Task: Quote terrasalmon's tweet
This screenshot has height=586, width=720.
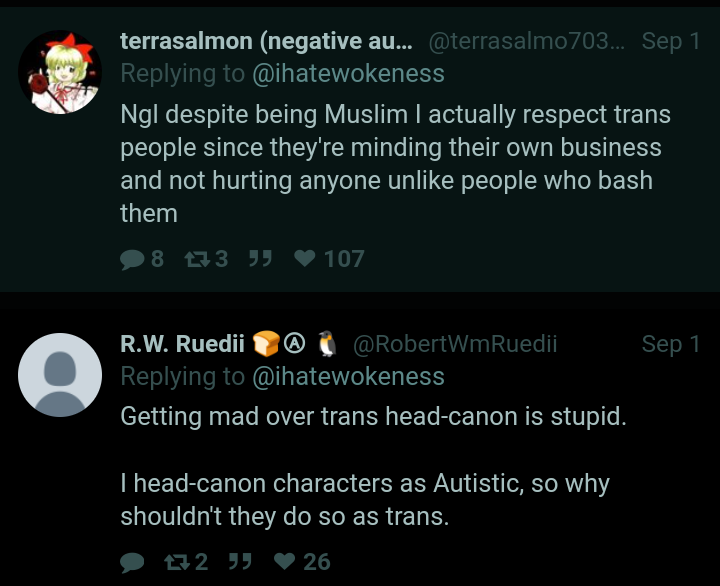Action: pyautogui.click(x=260, y=259)
